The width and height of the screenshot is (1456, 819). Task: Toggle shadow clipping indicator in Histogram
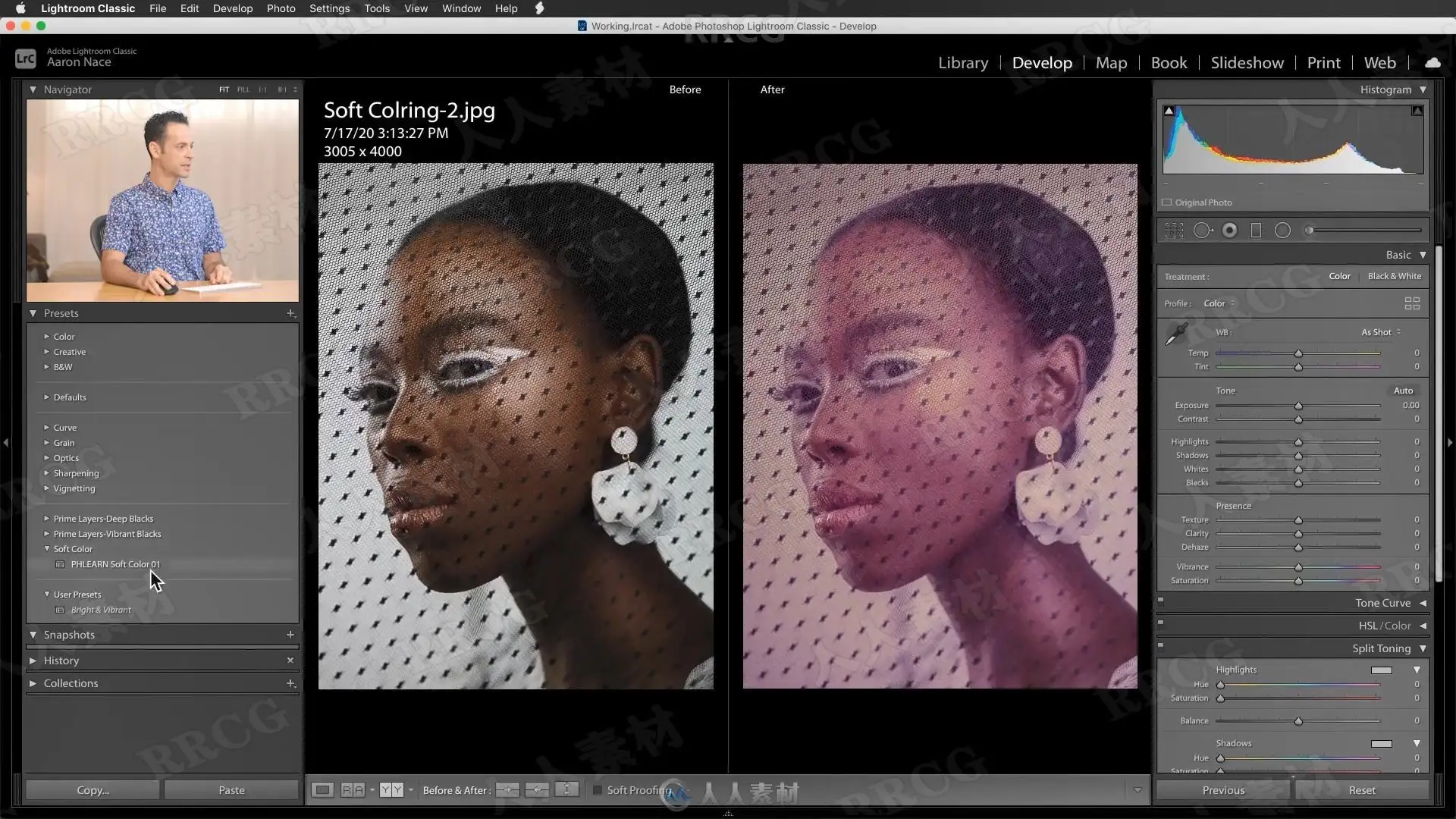click(x=1169, y=111)
